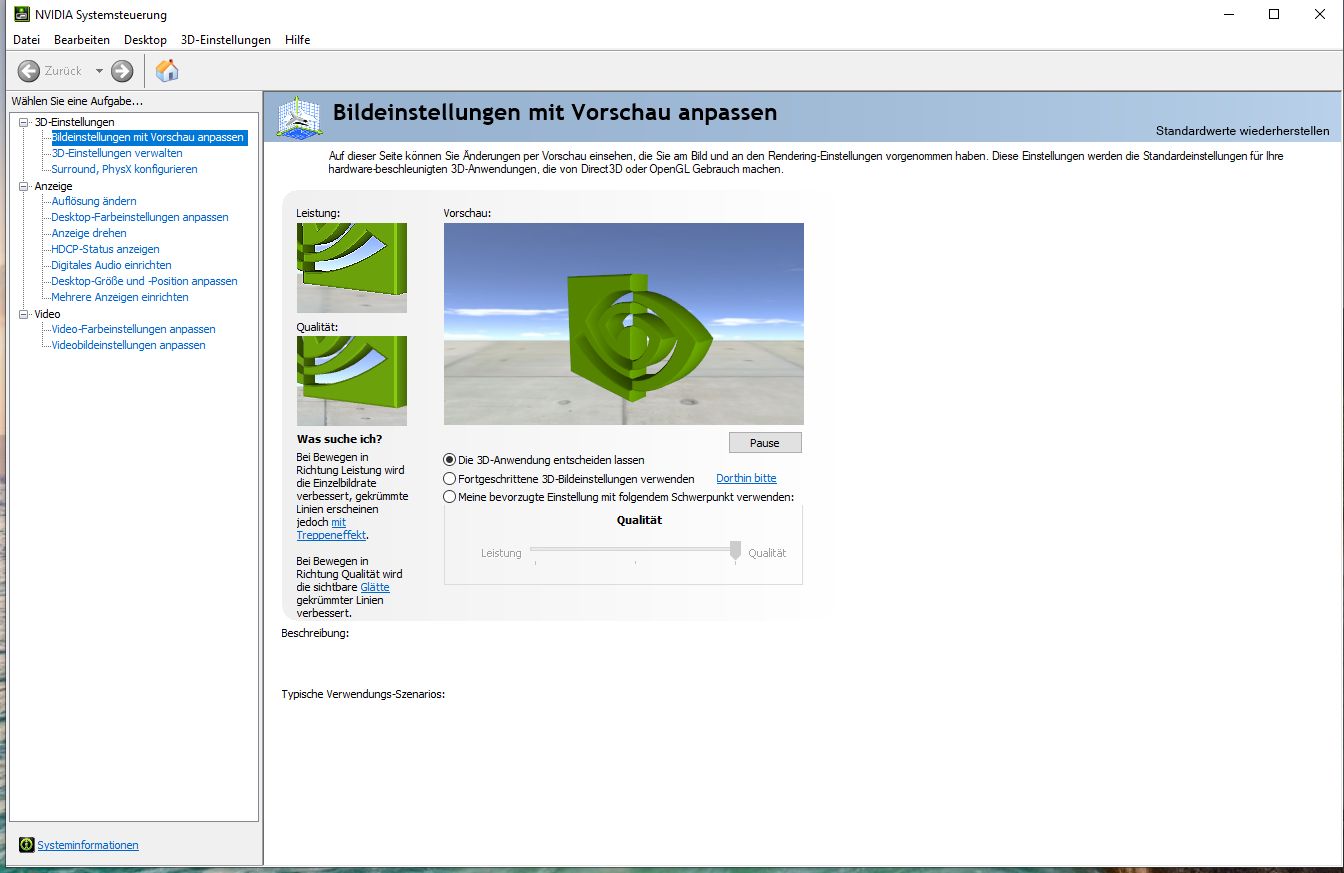
Task: Click the Systeminformationen icon
Action: click(x=26, y=845)
